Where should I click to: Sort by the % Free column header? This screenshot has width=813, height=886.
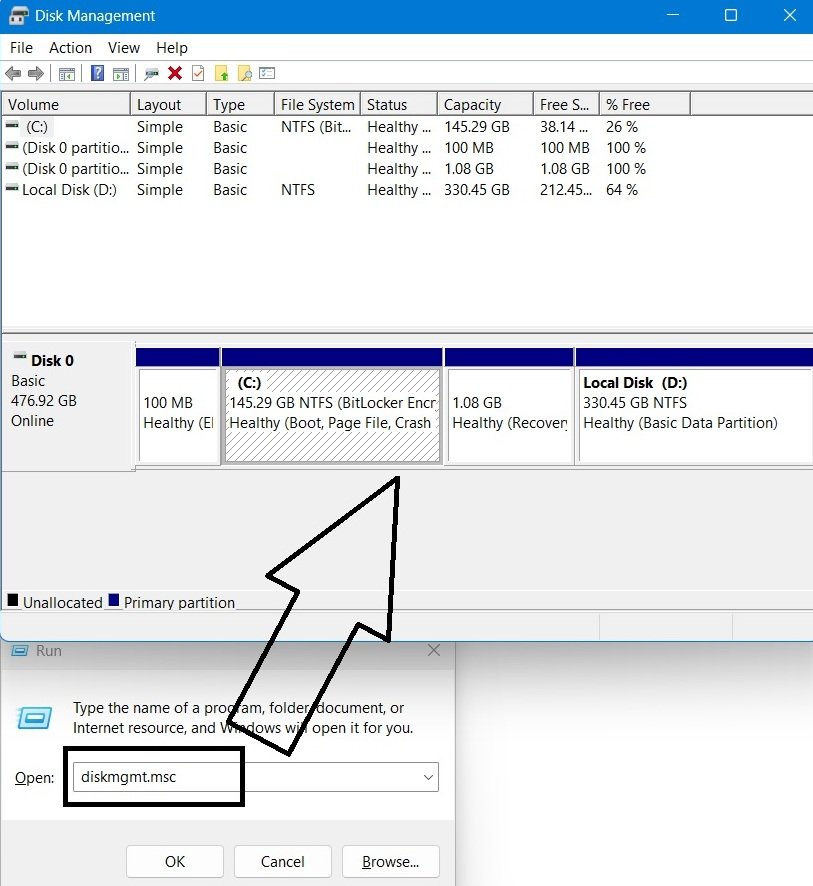(645, 105)
